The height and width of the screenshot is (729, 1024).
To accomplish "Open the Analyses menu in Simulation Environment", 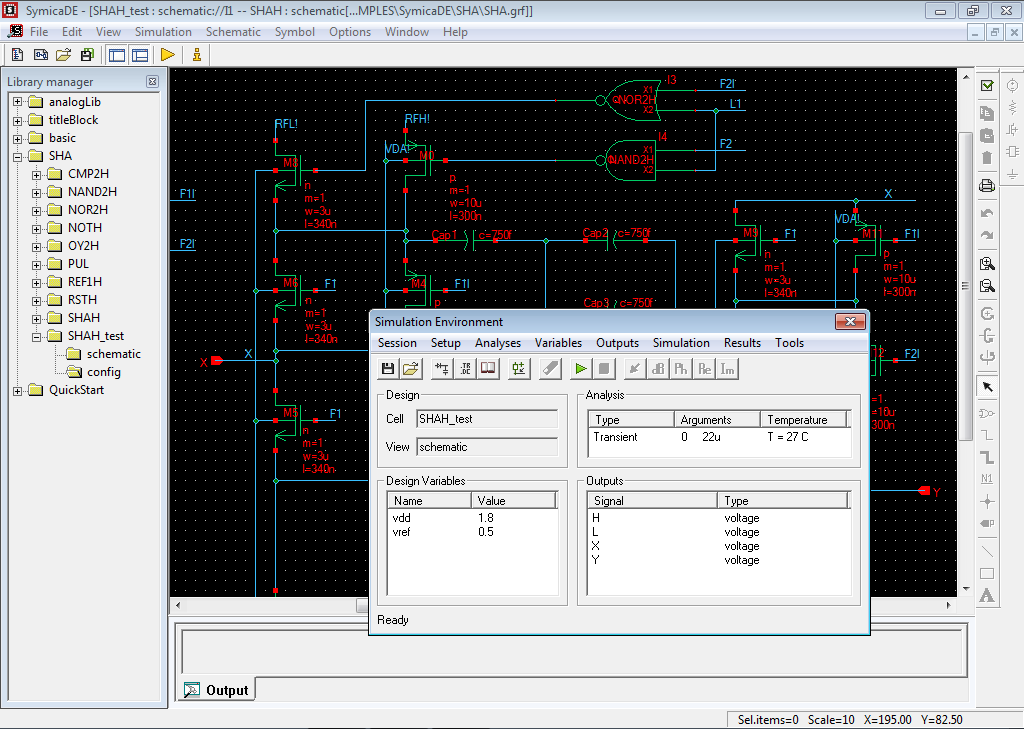I will pyautogui.click(x=497, y=343).
